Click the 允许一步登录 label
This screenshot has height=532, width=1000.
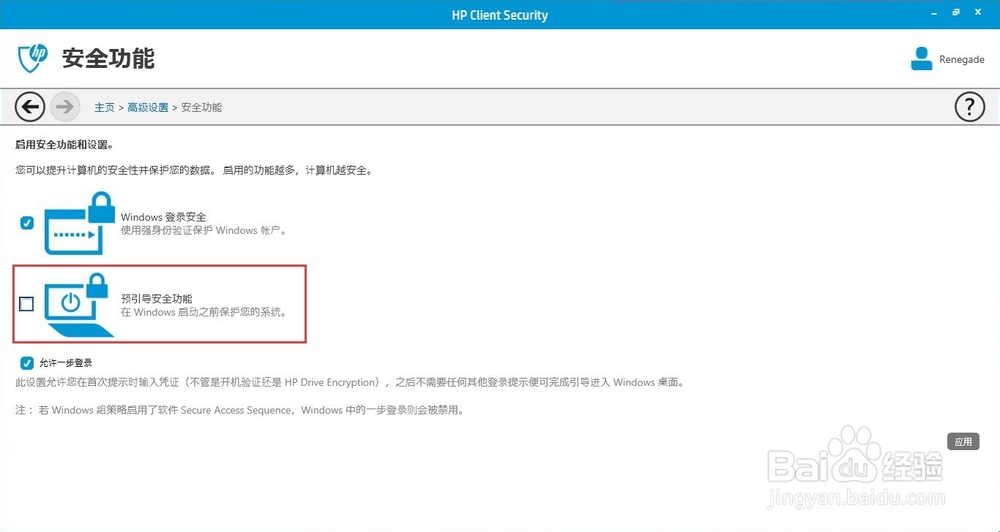[66, 363]
